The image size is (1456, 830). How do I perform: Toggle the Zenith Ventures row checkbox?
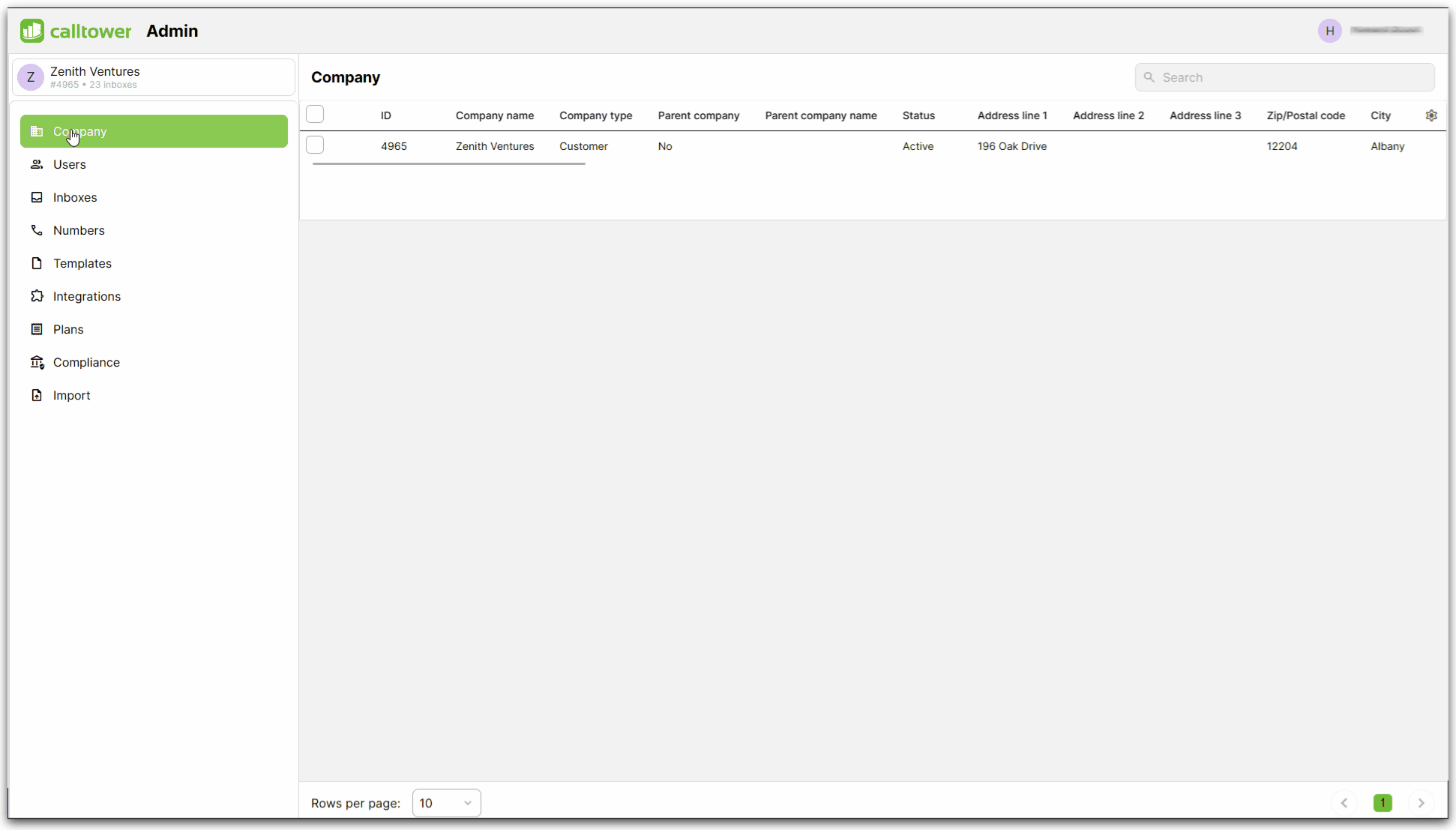tap(315, 145)
